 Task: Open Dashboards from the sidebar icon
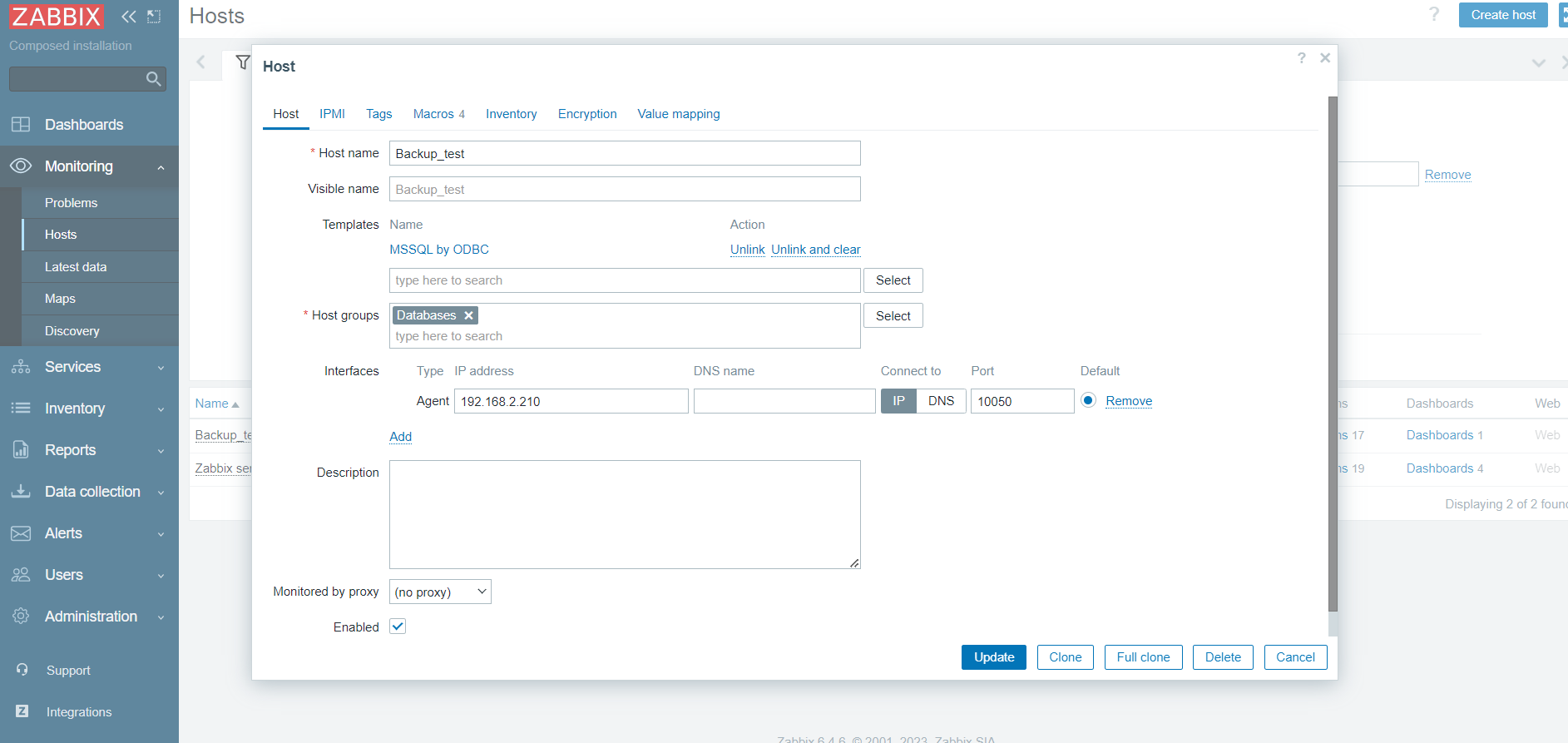[21, 125]
